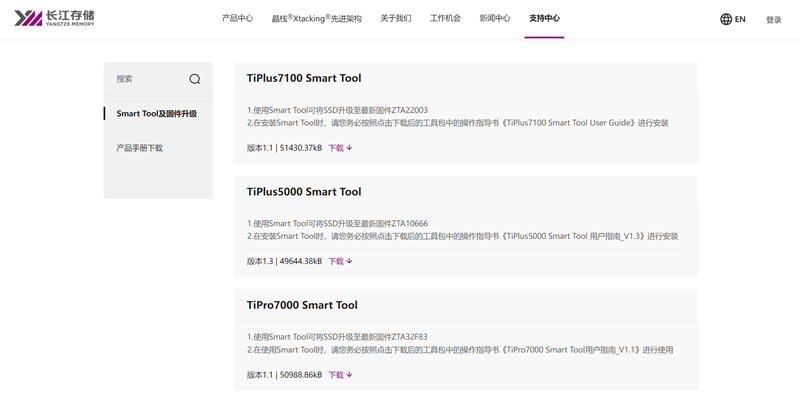Click 下载 link for TiPro7000 version 1.1
Image resolution: width=800 pixels, height=398 pixels.
[336, 375]
